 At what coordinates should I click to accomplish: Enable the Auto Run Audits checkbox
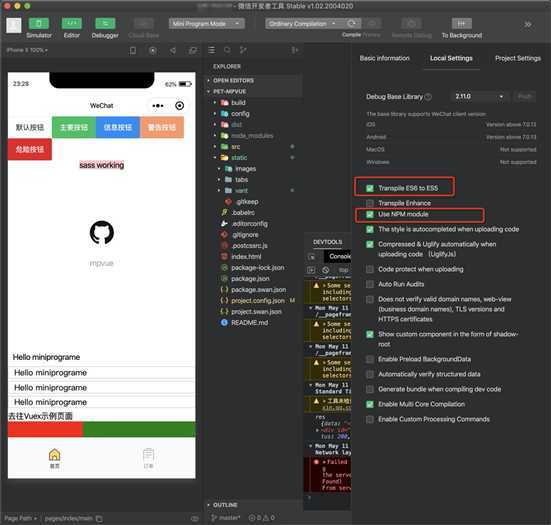click(370, 284)
